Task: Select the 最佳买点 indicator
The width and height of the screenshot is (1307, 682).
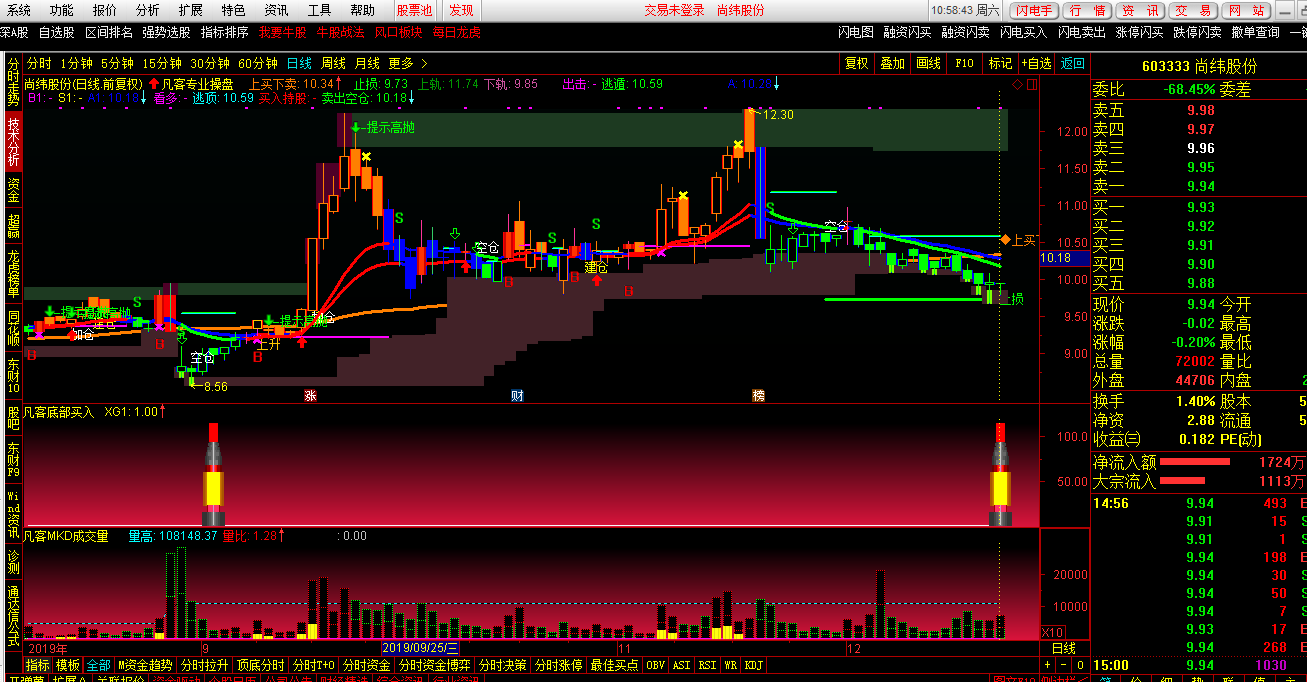Action: (615, 665)
